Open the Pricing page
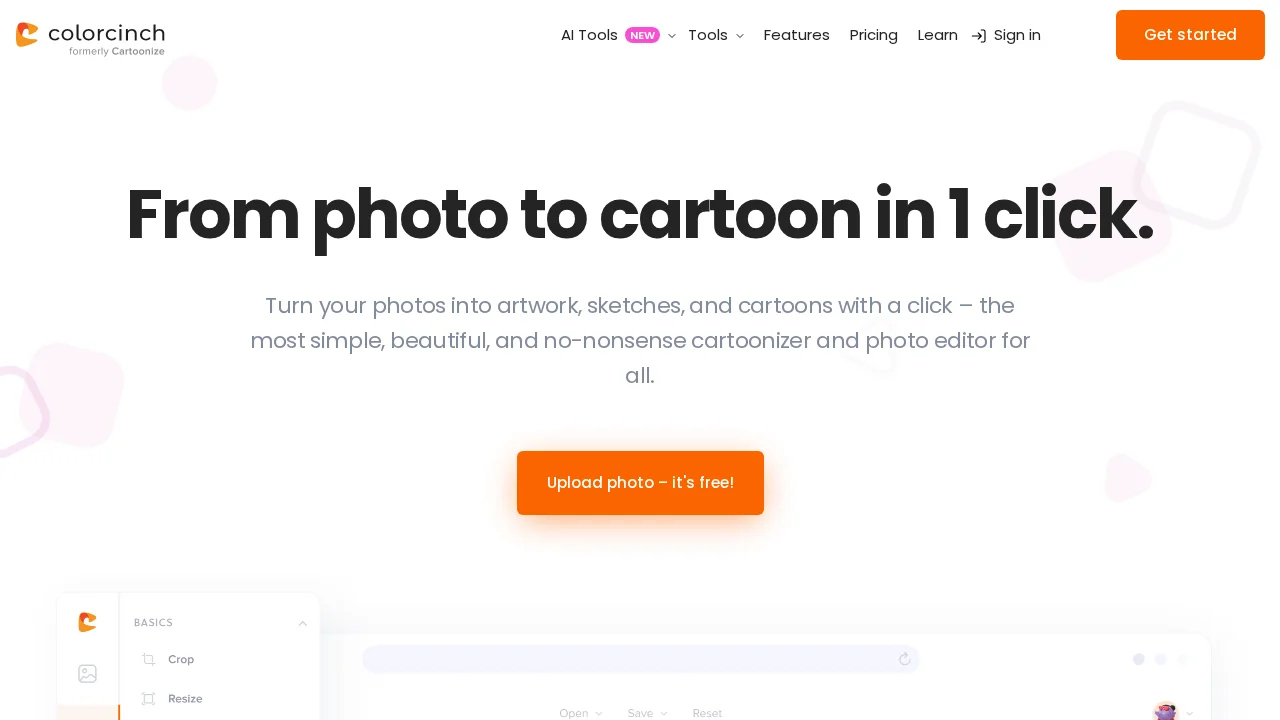The width and height of the screenshot is (1280, 720). coord(873,35)
